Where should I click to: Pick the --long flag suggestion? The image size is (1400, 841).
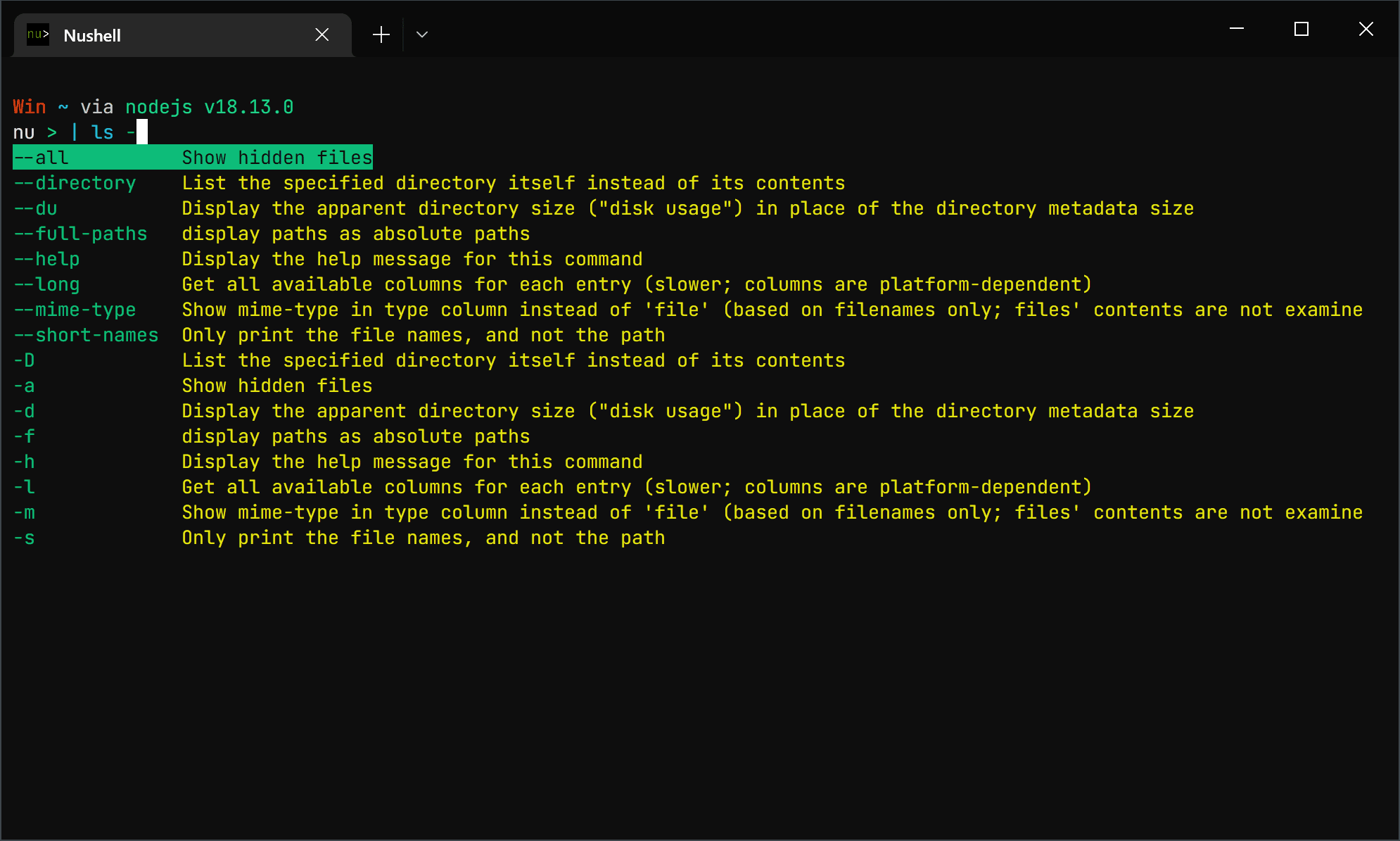[x=47, y=284]
